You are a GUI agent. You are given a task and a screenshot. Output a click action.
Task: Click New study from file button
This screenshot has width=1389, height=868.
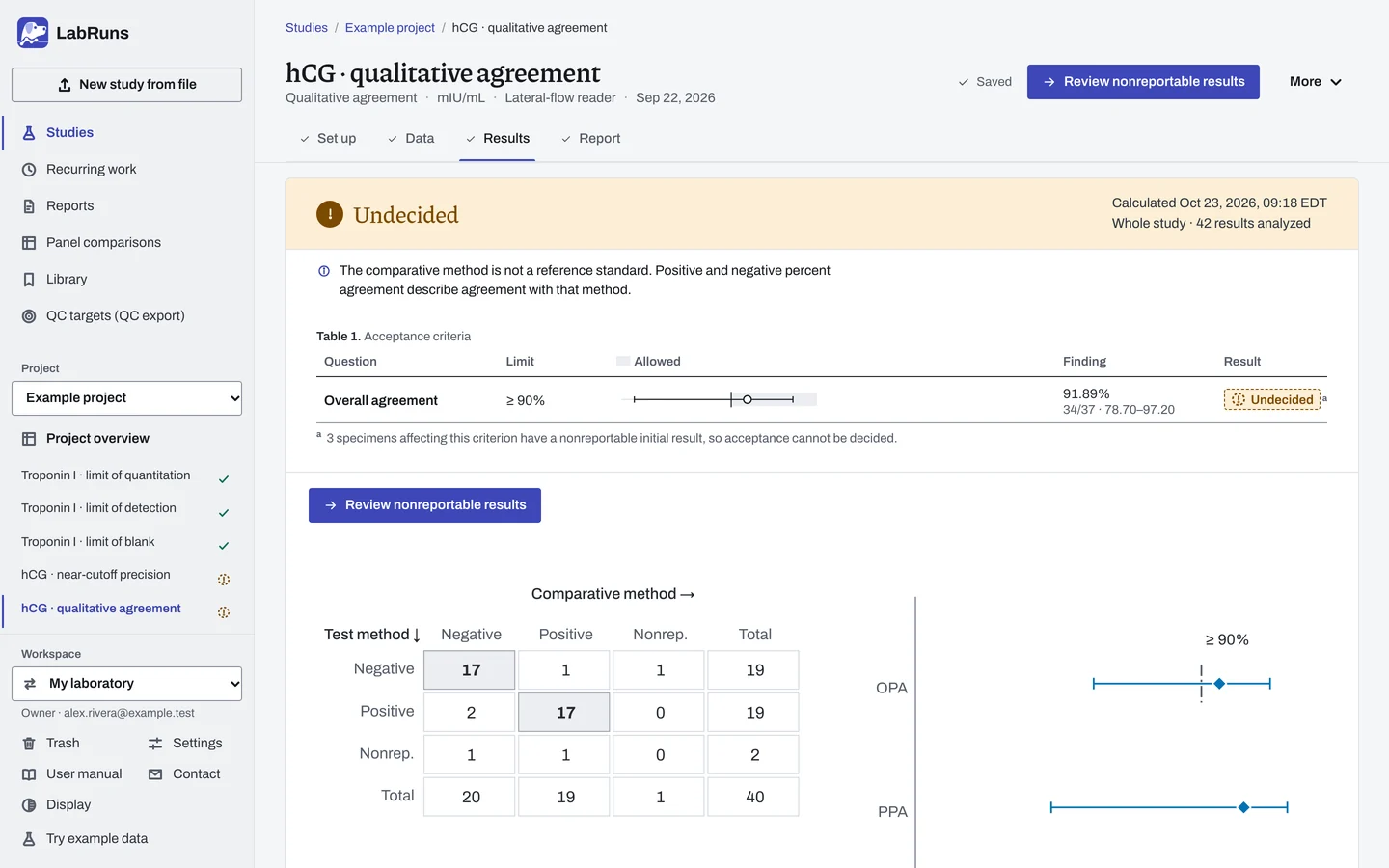click(x=126, y=85)
